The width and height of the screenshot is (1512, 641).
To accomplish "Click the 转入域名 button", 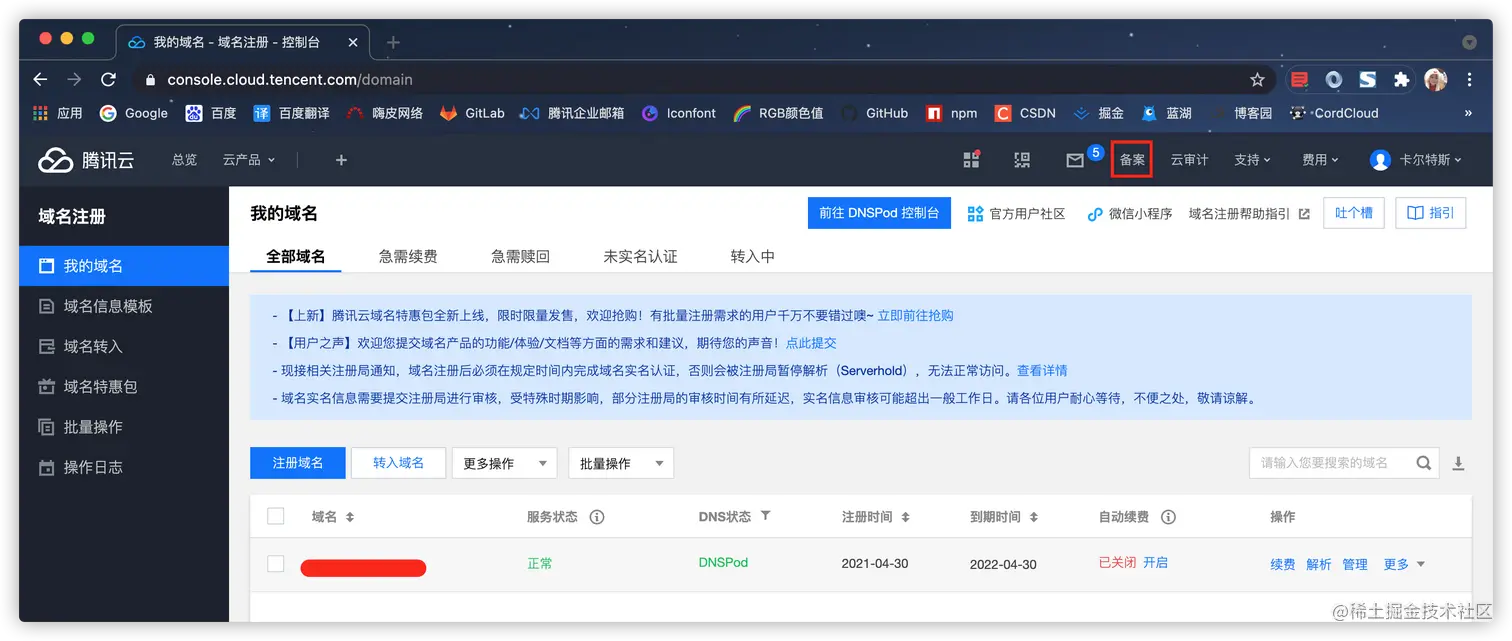I will (398, 463).
